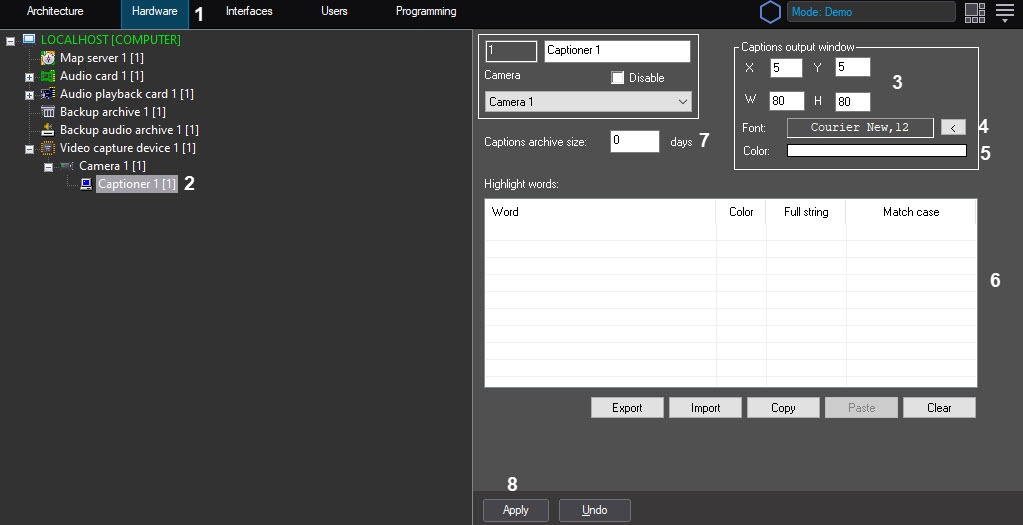Click the hexagon logo icon
The width and height of the screenshot is (1023, 525).
tap(771, 12)
